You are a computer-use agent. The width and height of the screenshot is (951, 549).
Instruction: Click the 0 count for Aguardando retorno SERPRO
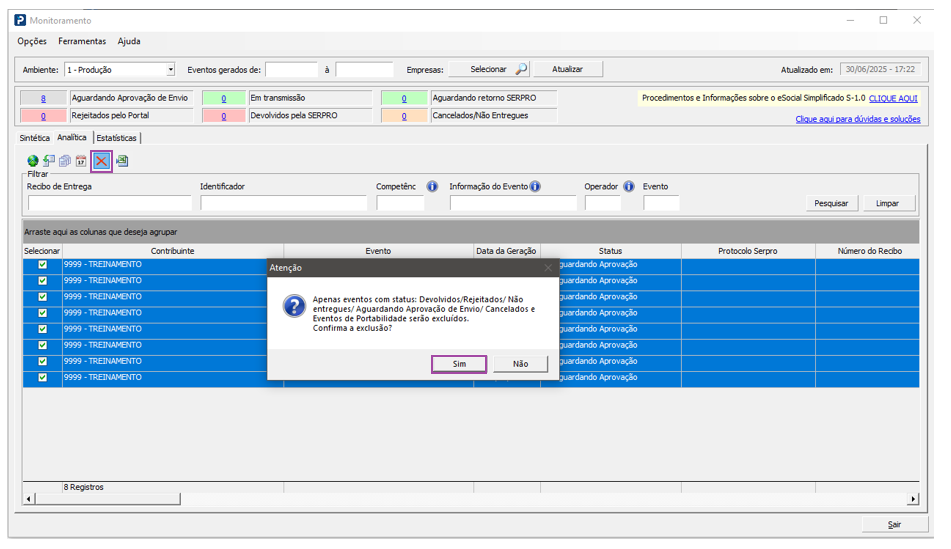pyautogui.click(x=404, y=98)
